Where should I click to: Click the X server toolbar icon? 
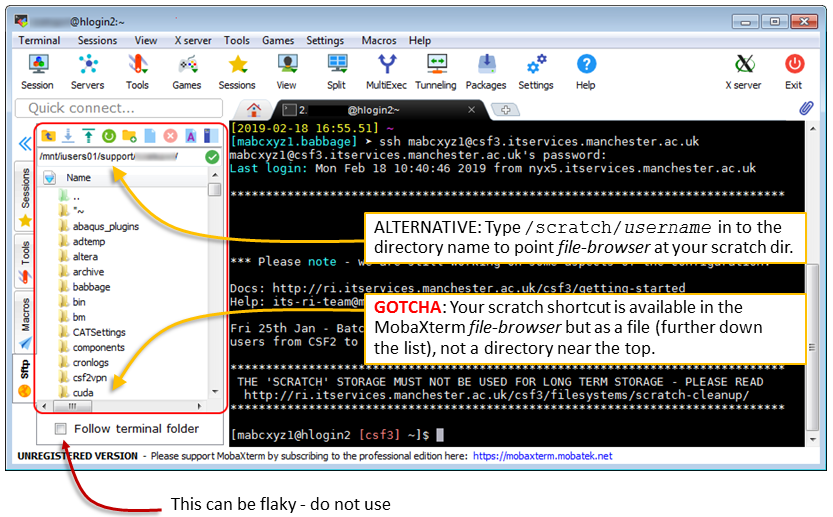744,72
